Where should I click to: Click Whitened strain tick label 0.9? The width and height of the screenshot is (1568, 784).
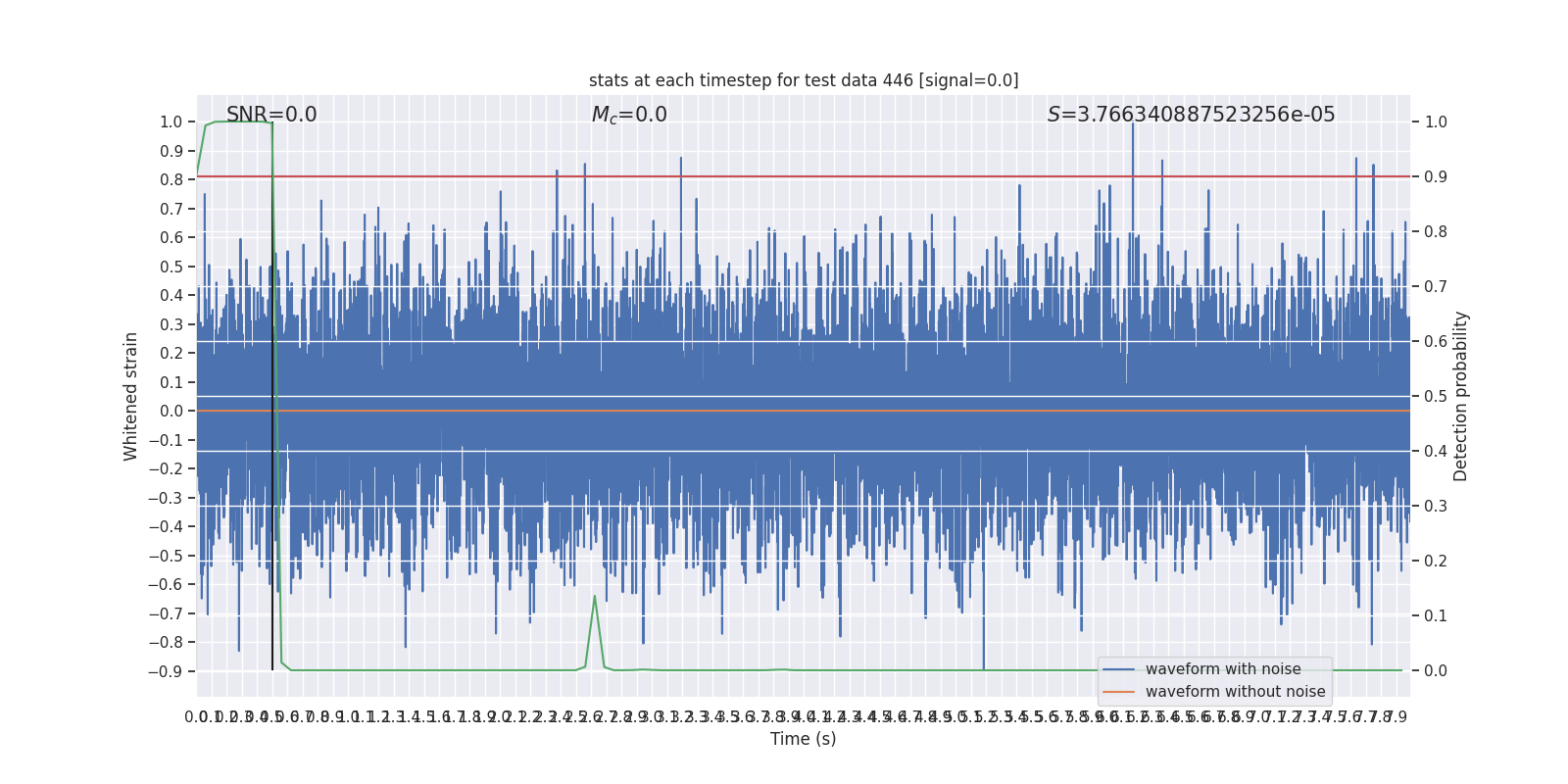(171, 151)
